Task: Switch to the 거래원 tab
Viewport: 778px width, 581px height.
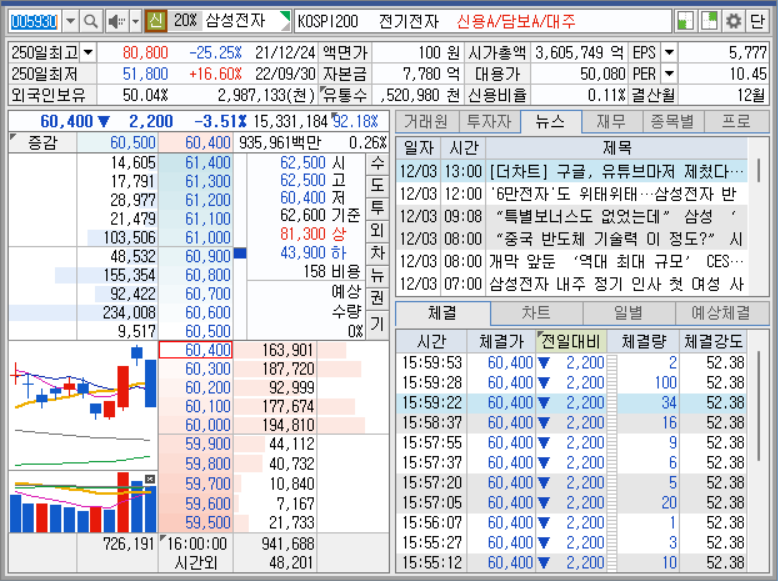Action: [x=425, y=122]
